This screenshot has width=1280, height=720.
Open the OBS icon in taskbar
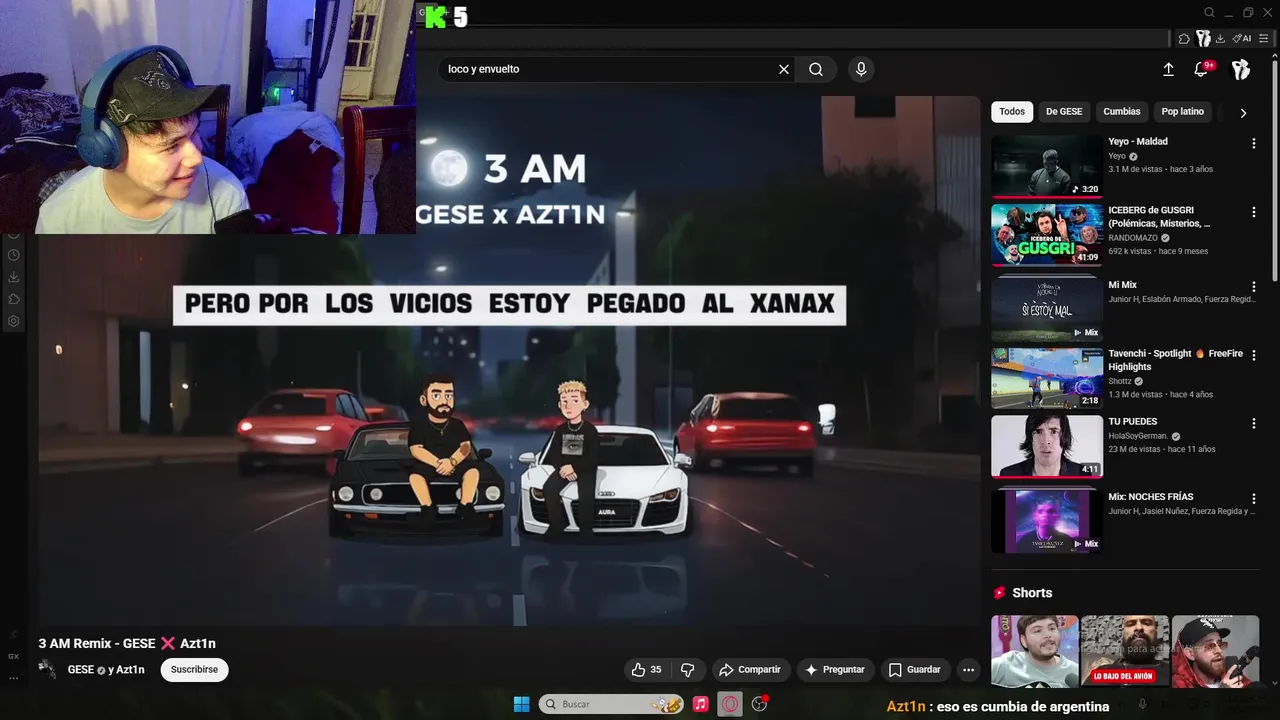click(x=760, y=704)
